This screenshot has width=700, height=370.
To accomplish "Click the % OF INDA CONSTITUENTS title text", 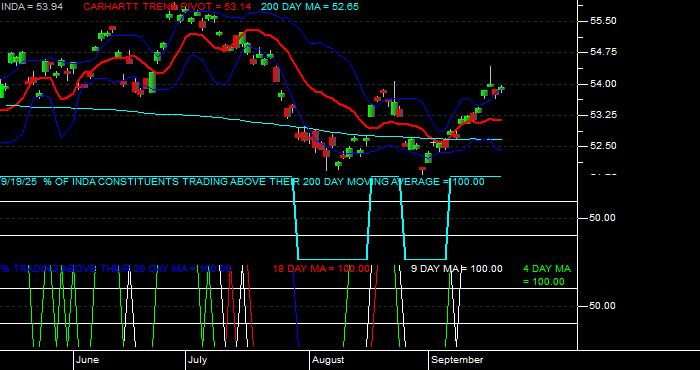I will point(263,182).
